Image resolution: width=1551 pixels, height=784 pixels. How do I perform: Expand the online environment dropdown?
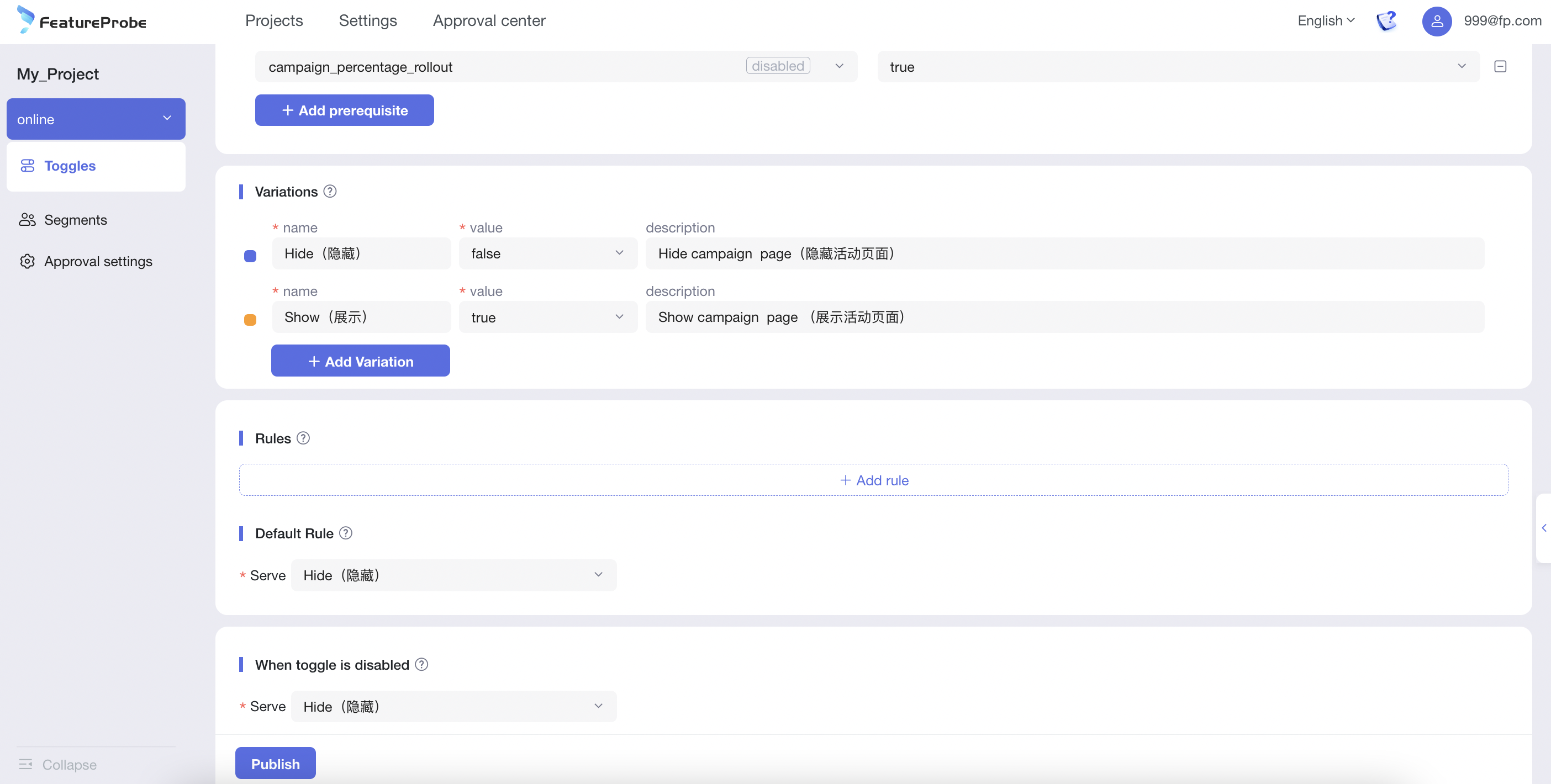[x=165, y=118]
